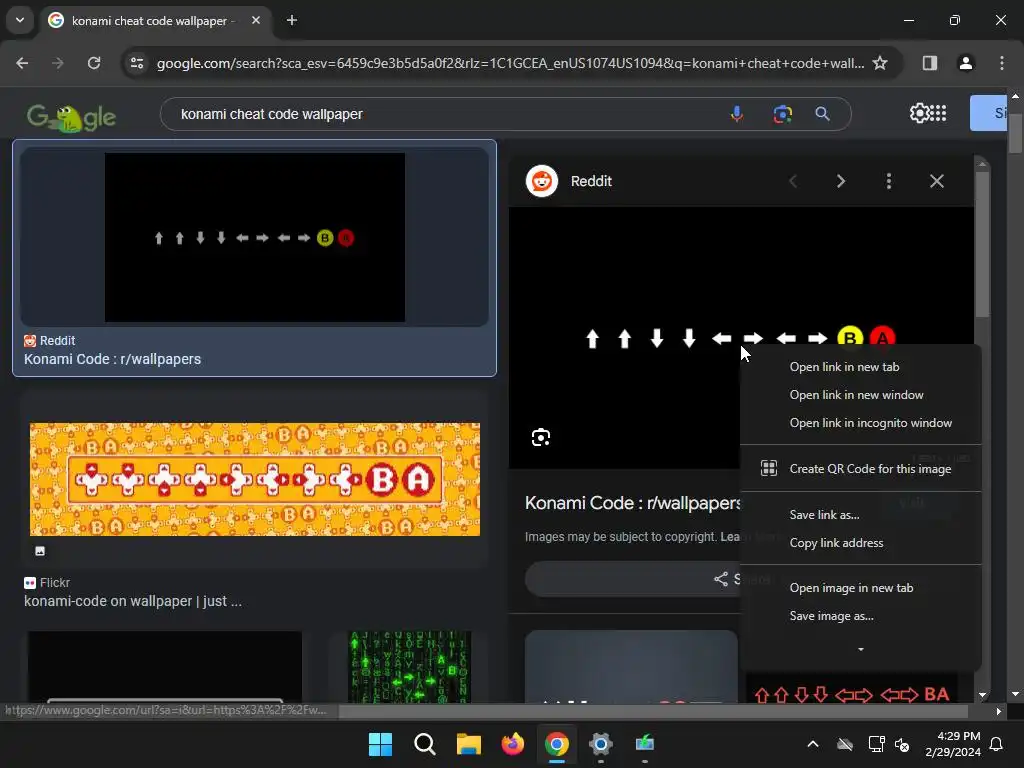
Task: Open site information icon in address bar
Action: tap(137, 63)
